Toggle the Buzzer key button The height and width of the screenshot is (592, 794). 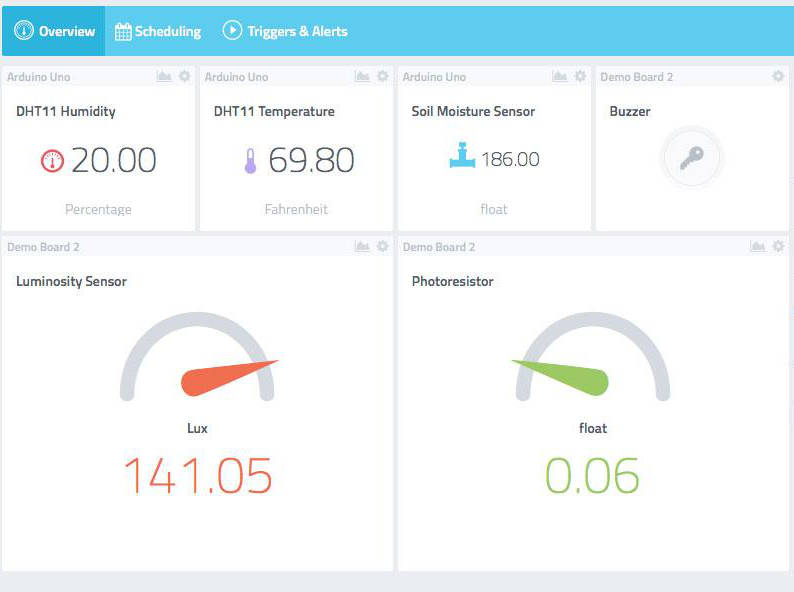(692, 158)
